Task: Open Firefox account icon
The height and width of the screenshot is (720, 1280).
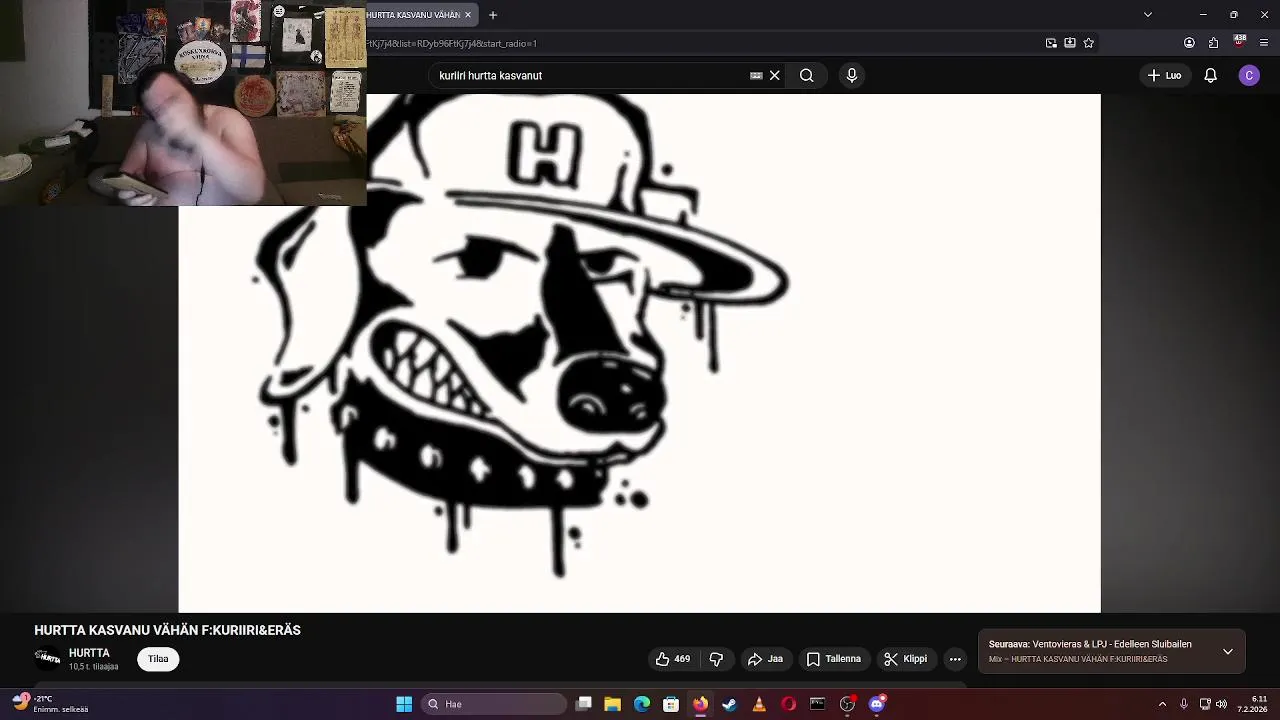Action: 1189,43
